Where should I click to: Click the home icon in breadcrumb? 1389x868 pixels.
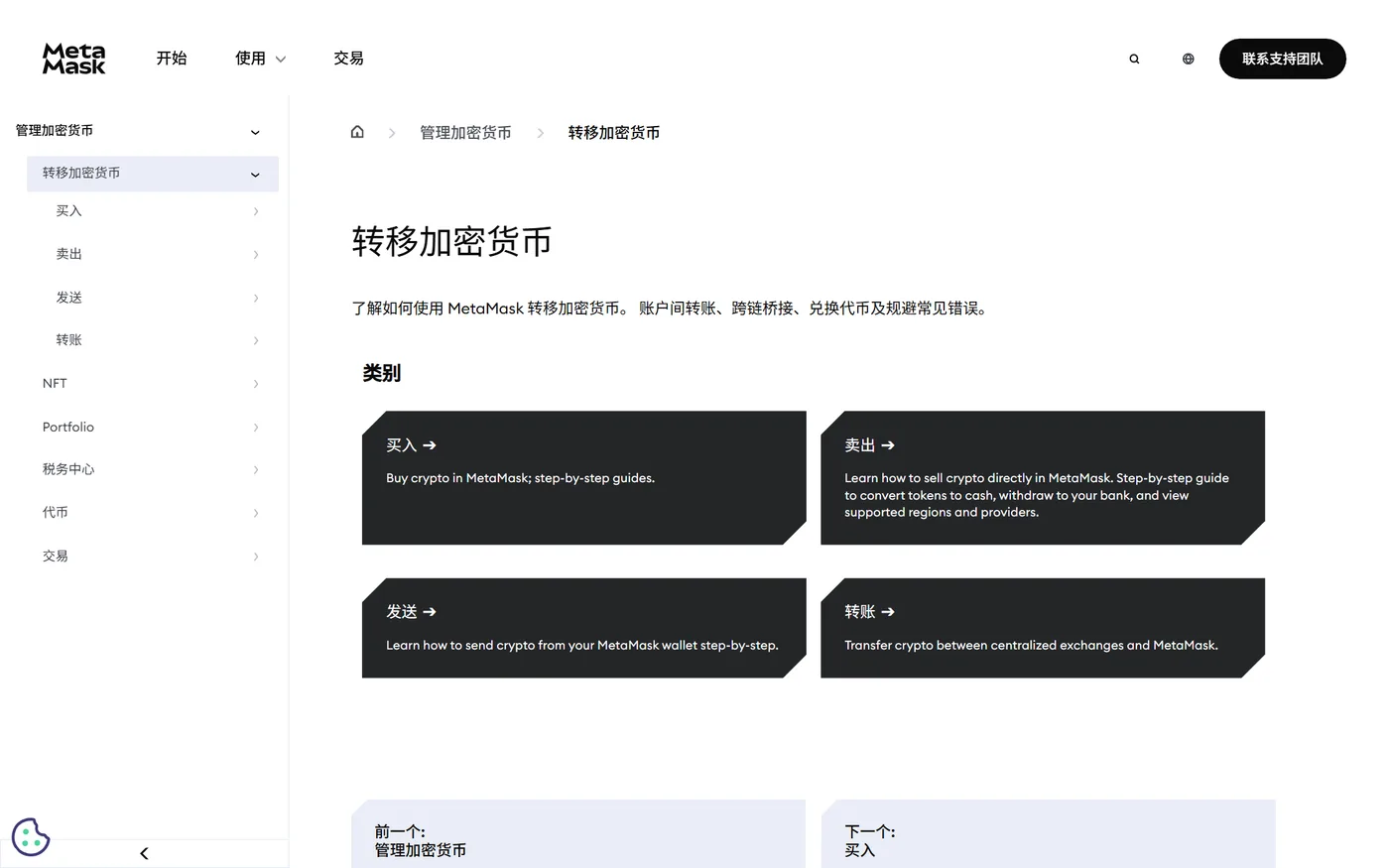coord(357,132)
